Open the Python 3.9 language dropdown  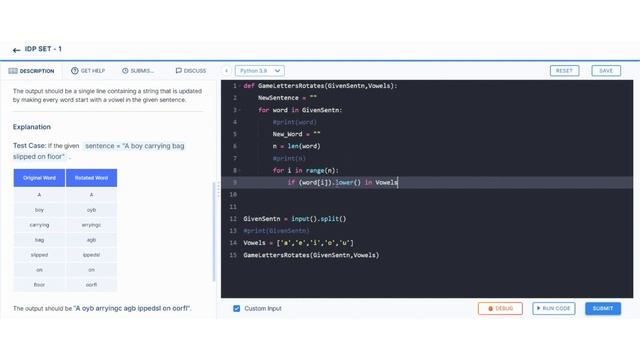(x=260, y=71)
